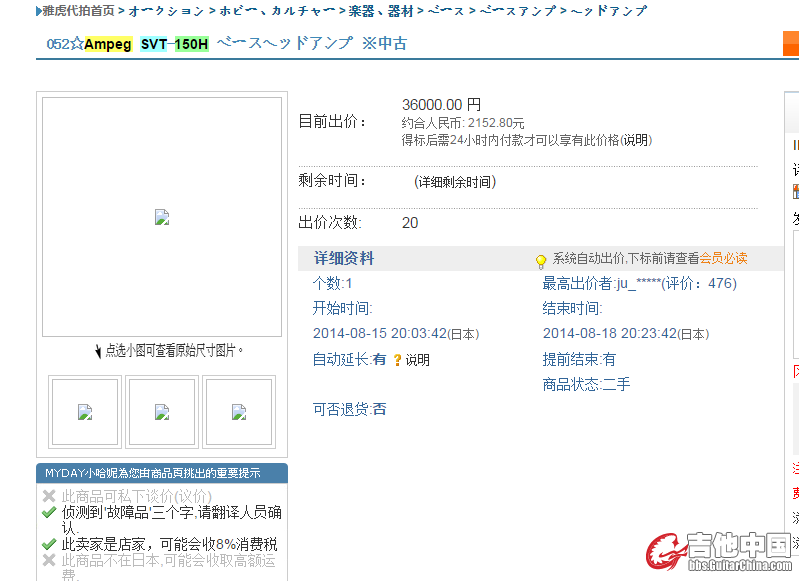Click the 商品状态:二手 text
The width and height of the screenshot is (799, 581).
(586, 384)
